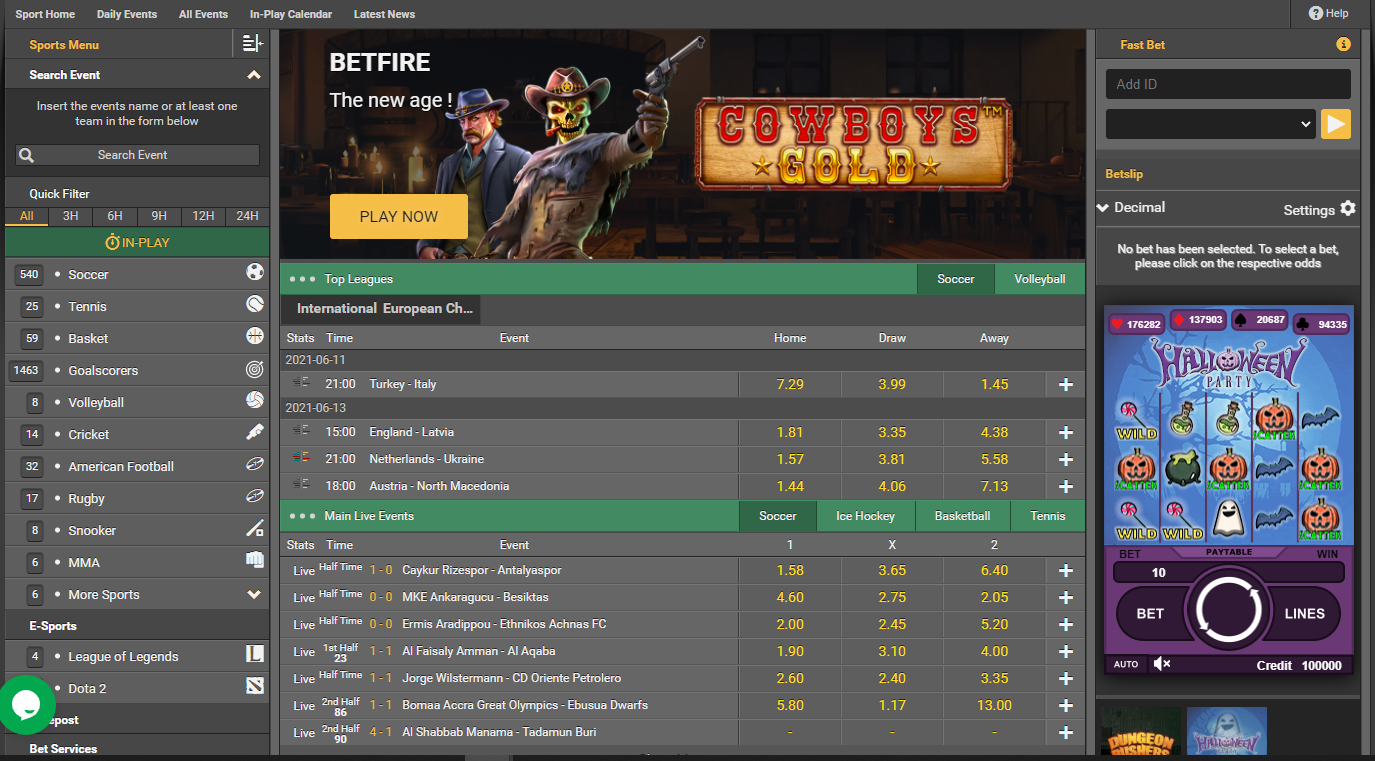Expand markets for Jorge Wilstermann - CD Oriente Petrolero
Viewport: 1375px width, 761px height.
pyautogui.click(x=1066, y=678)
